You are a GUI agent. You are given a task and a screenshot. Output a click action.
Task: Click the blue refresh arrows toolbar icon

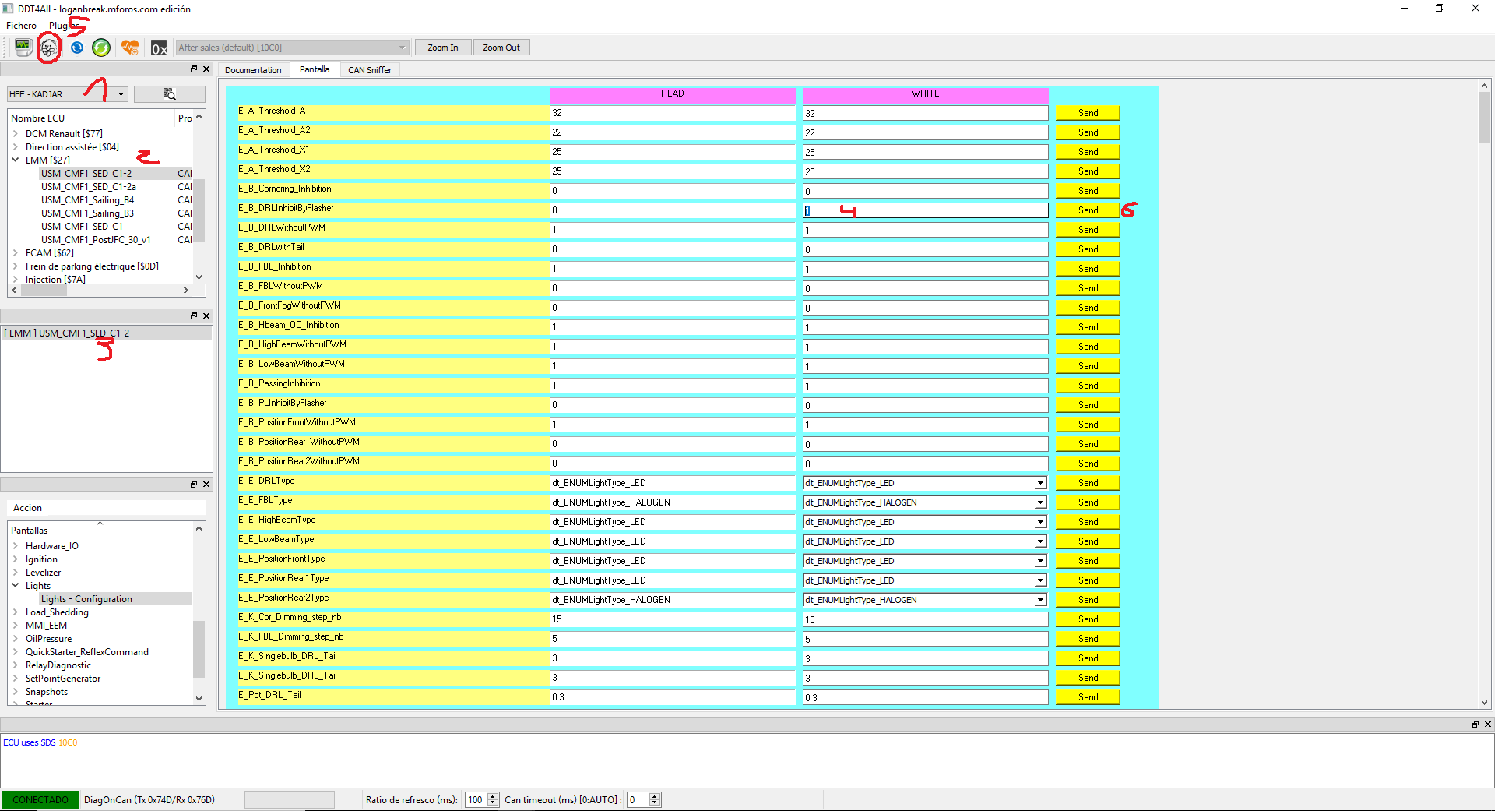76,48
